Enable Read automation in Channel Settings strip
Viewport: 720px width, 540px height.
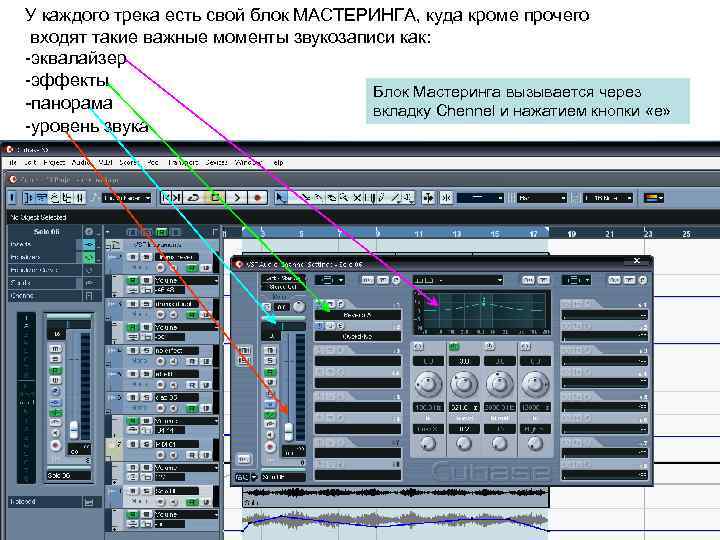point(270,371)
